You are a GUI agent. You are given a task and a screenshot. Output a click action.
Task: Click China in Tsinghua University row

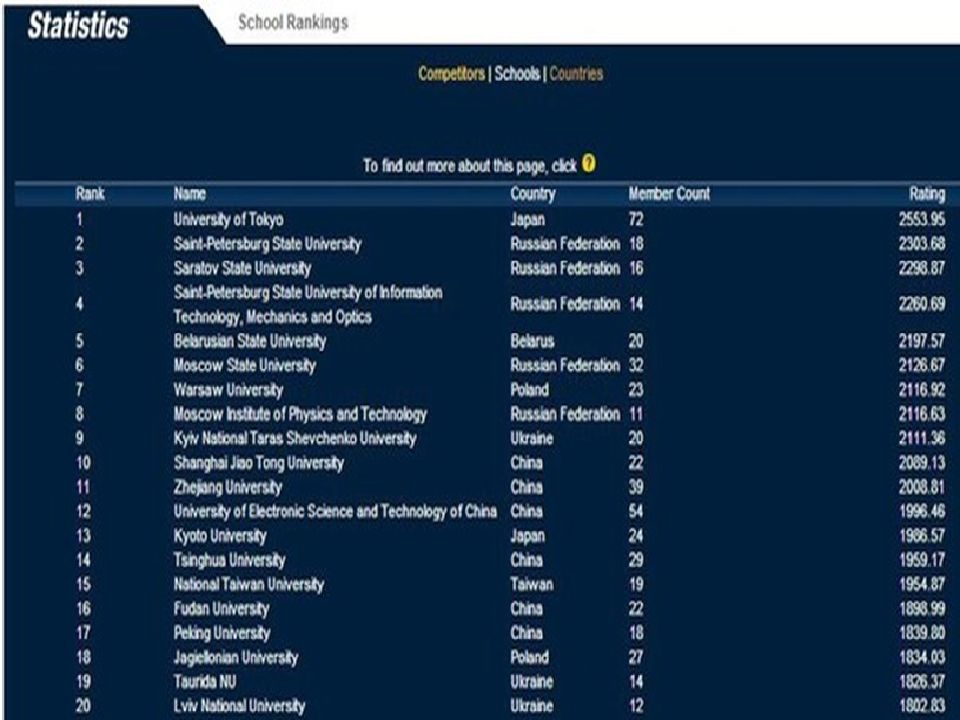527,560
